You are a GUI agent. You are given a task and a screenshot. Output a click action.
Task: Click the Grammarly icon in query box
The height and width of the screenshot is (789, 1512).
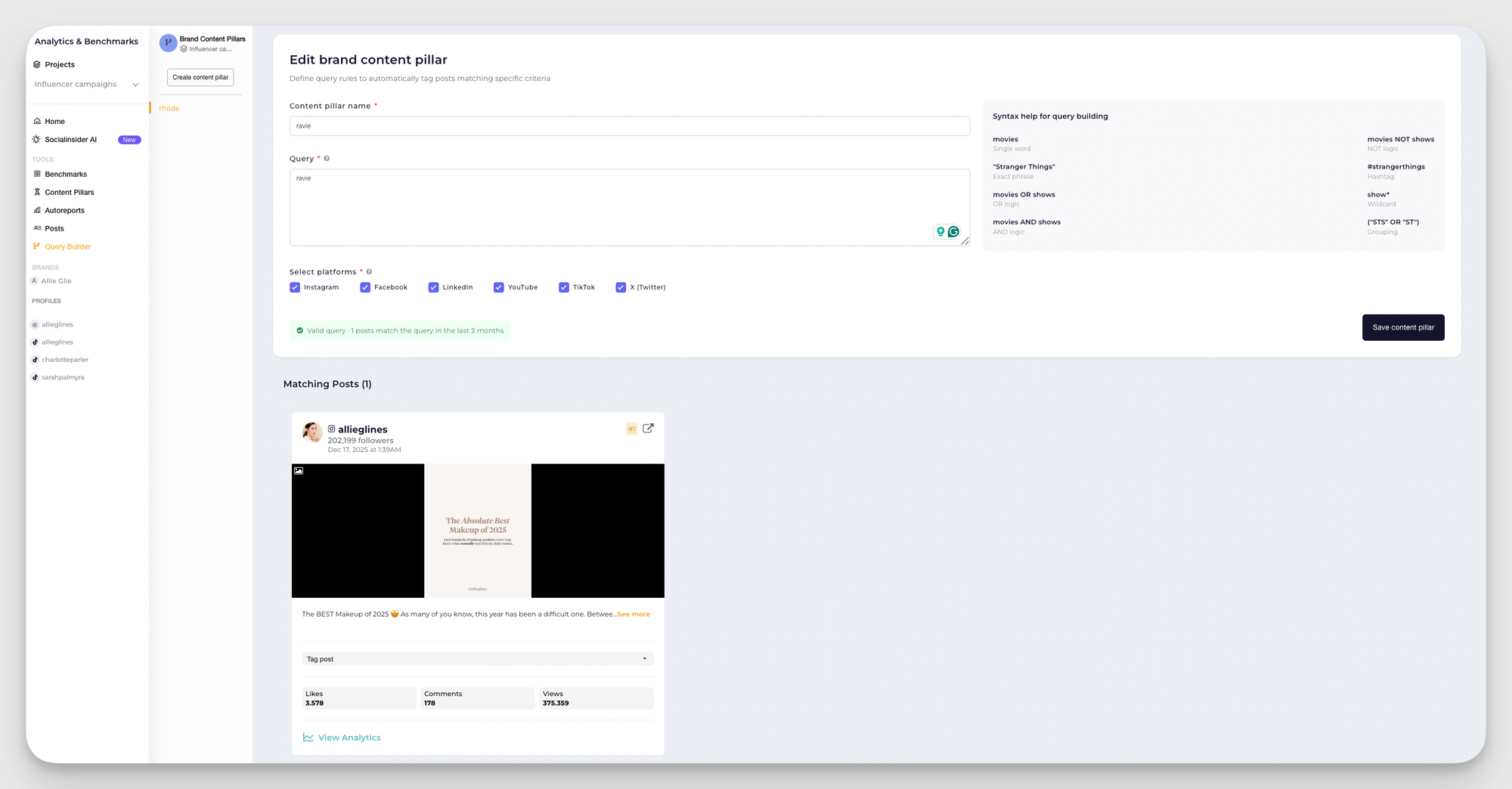click(953, 231)
